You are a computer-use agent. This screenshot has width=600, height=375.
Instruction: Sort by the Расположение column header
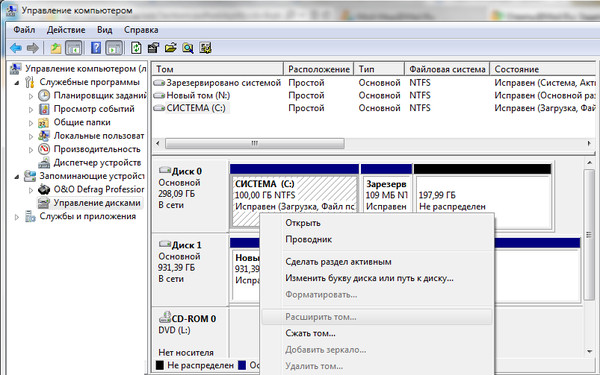[x=319, y=69]
